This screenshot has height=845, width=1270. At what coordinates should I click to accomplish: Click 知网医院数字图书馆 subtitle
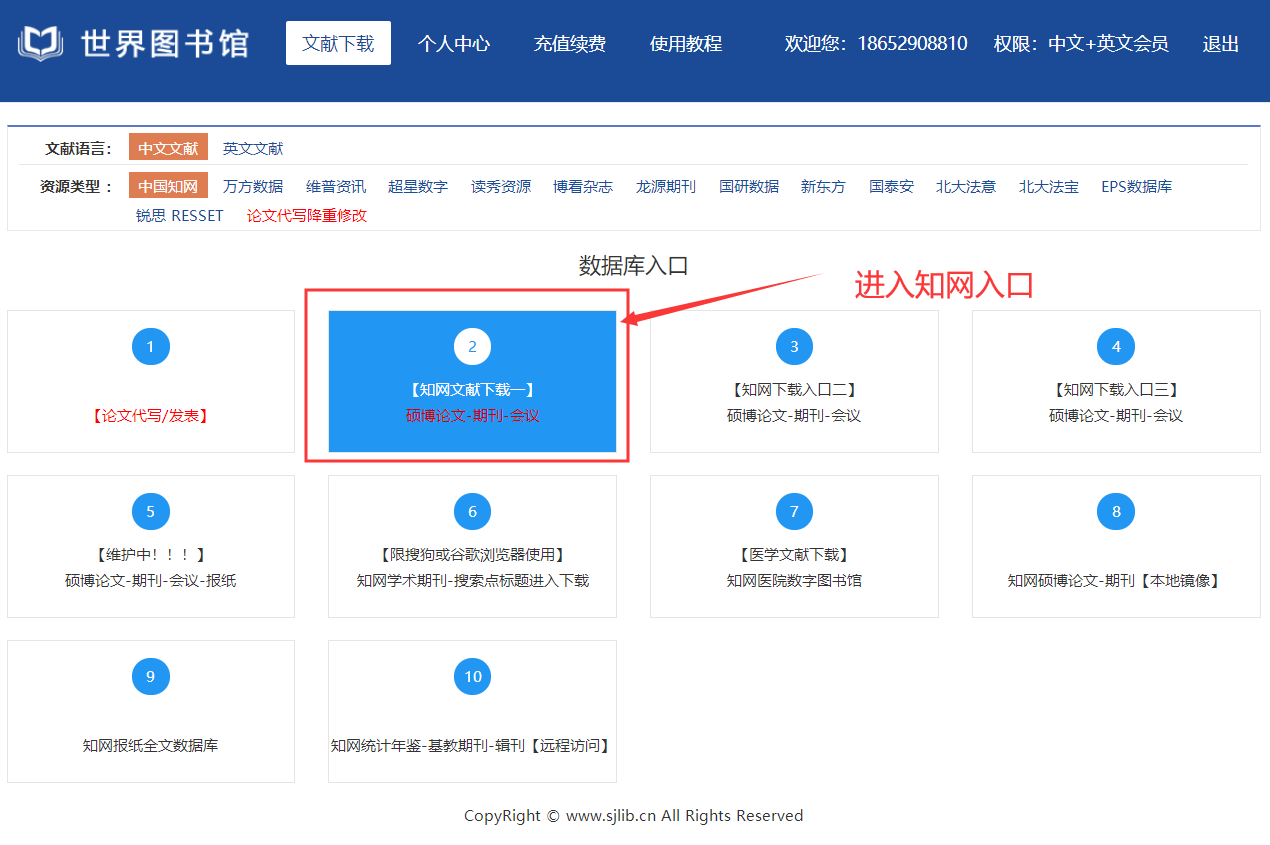pyautogui.click(x=795, y=581)
